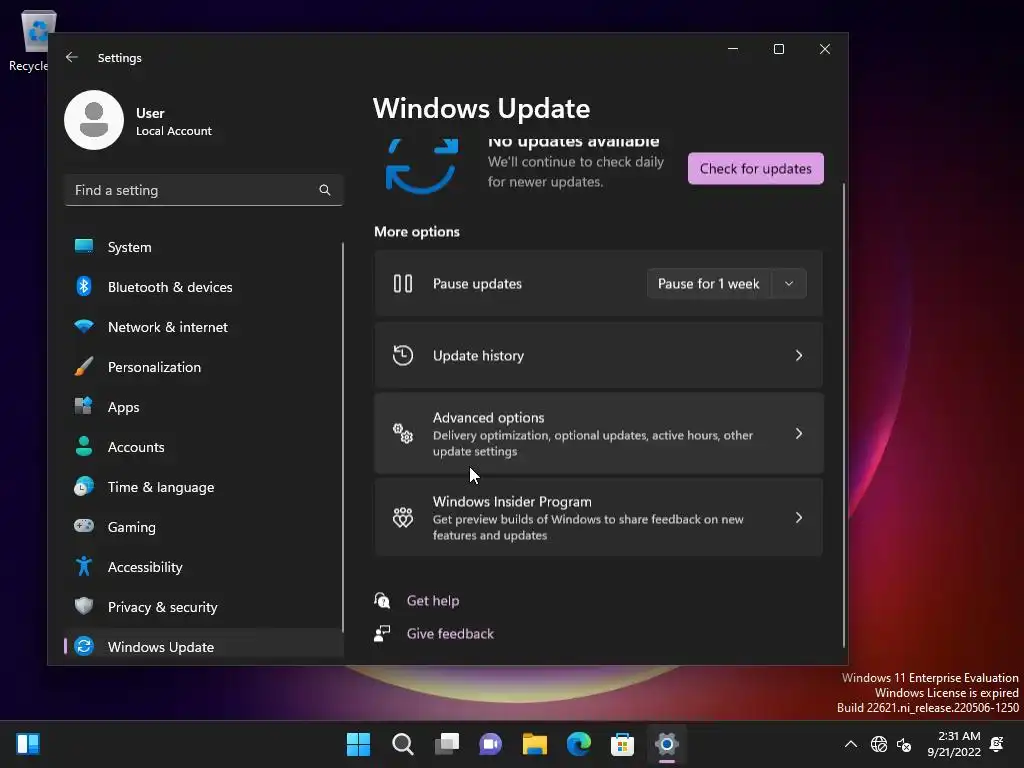Click the Time & language clock icon
This screenshot has height=768, width=1024.
84,487
